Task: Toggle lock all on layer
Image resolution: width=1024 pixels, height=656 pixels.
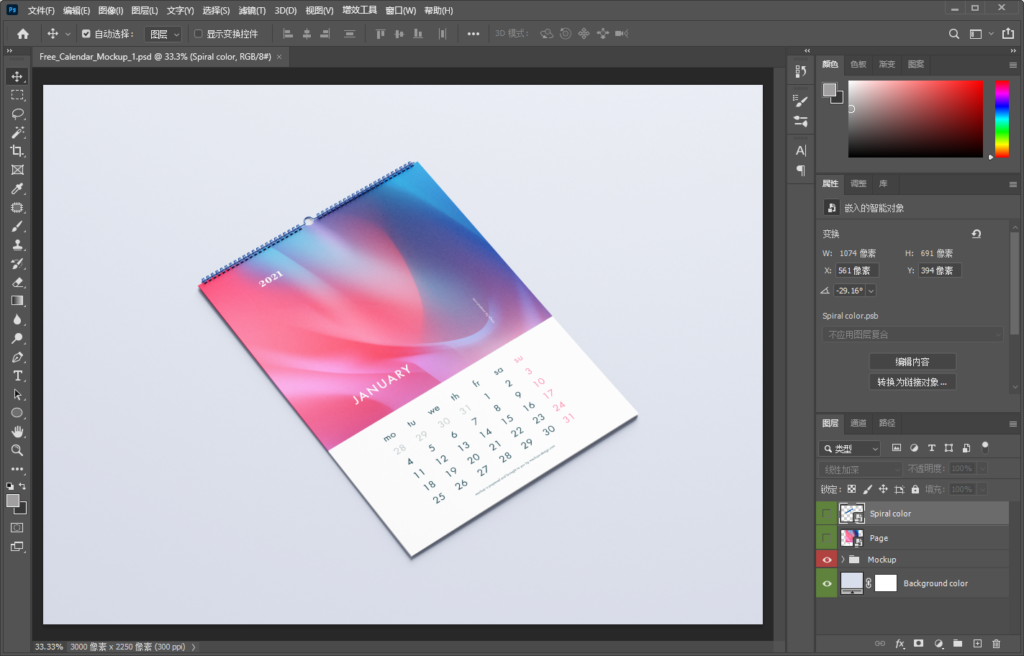Action: pyautogui.click(x=915, y=489)
